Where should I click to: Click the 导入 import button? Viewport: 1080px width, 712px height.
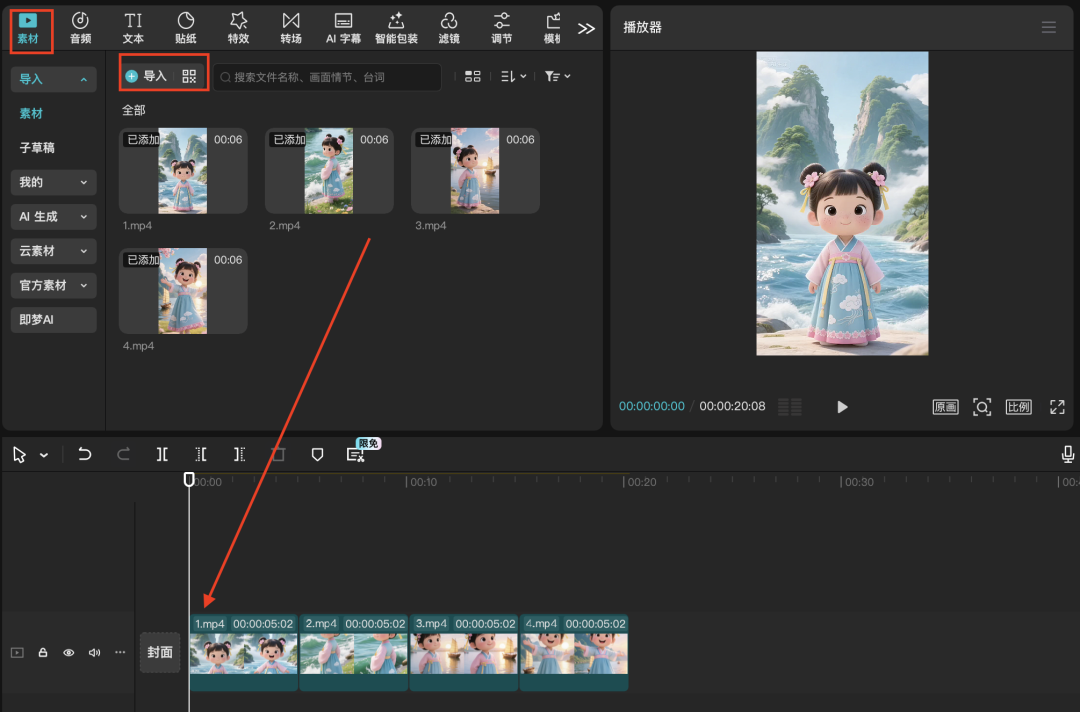coord(147,76)
